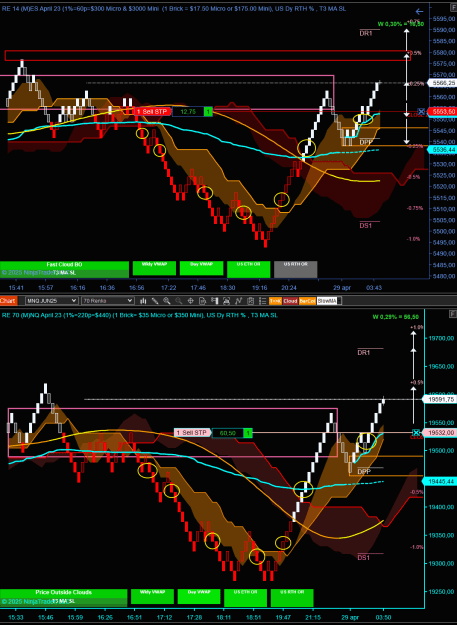457x625 pixels.
Task: Click the bar chart style icon
Action: [x=143, y=301]
